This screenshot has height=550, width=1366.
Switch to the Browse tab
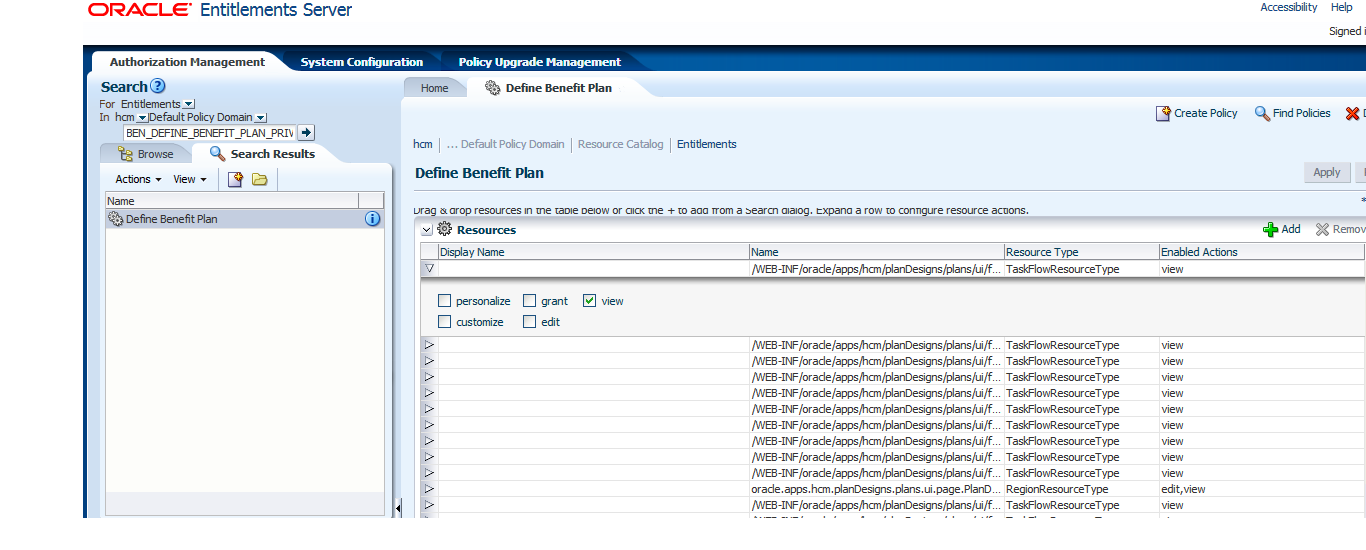point(146,154)
